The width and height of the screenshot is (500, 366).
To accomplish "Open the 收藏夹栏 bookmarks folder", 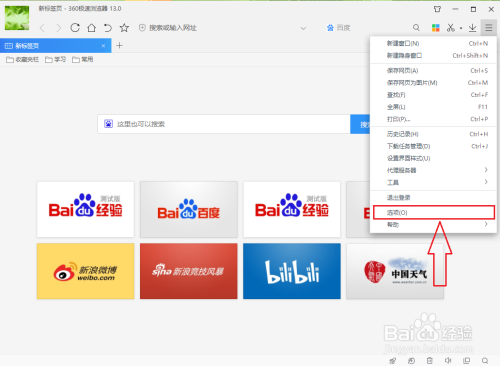I will coord(22,60).
